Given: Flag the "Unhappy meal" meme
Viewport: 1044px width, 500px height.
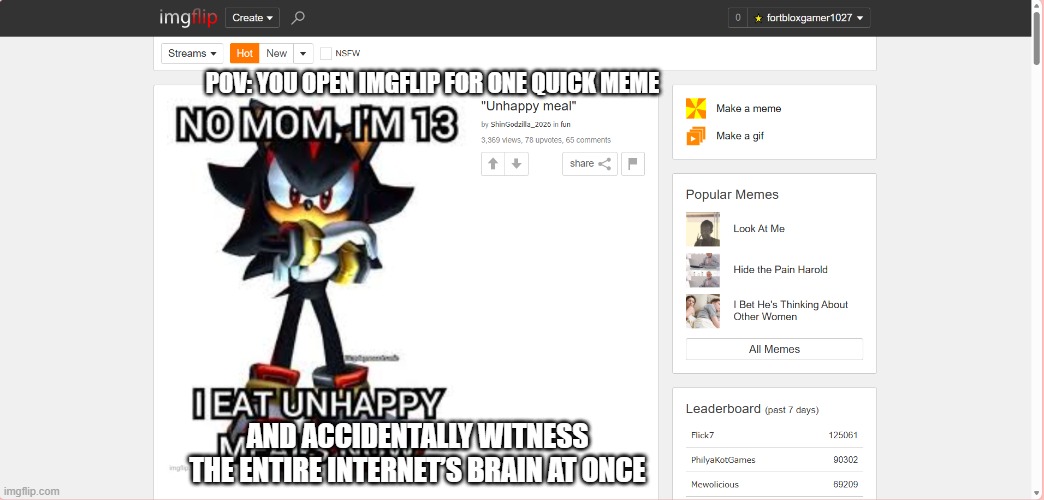Looking at the screenshot, I should [633, 164].
